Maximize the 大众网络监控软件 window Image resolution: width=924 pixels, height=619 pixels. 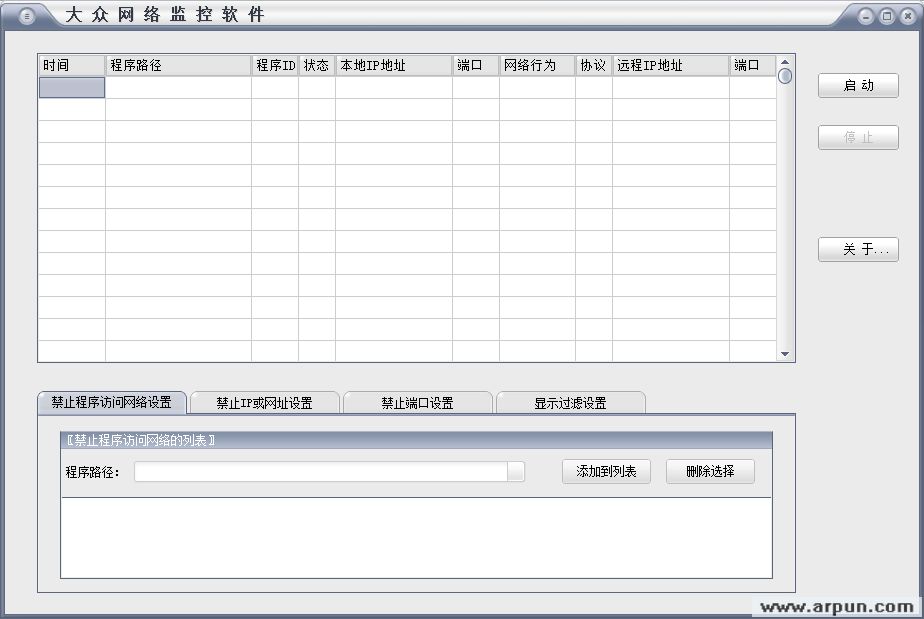886,16
